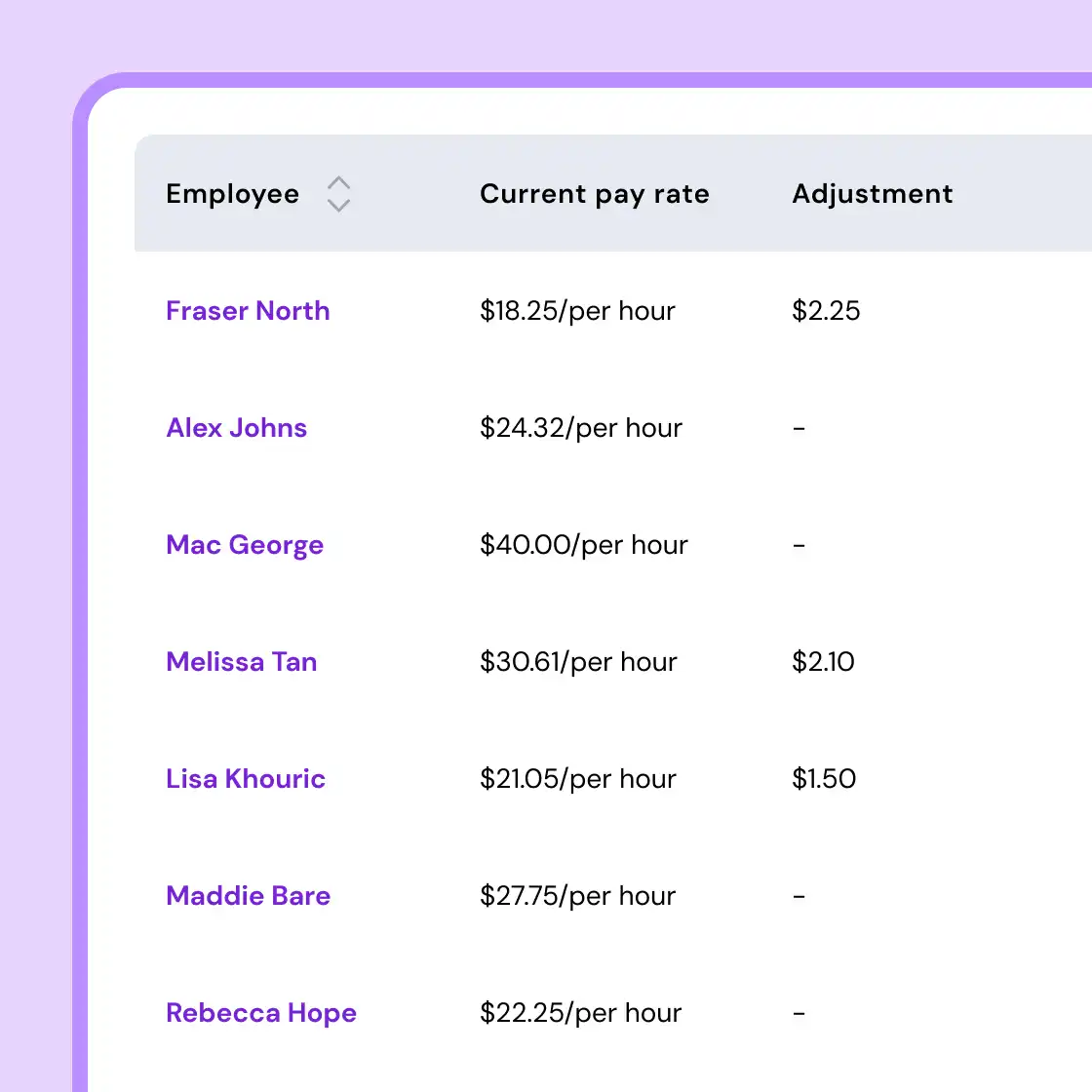Click the Adjustment column header
This screenshot has height=1092, width=1092.
pyautogui.click(x=872, y=194)
